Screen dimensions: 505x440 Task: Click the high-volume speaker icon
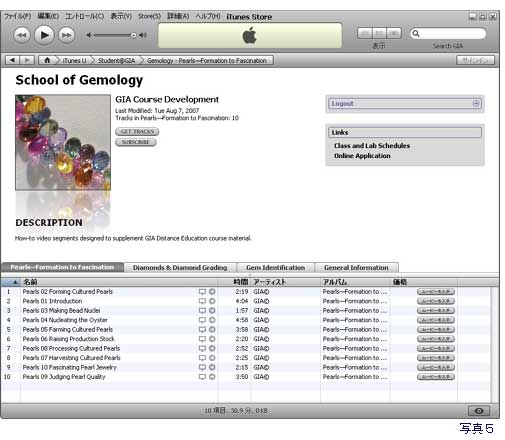pyautogui.click(x=143, y=35)
